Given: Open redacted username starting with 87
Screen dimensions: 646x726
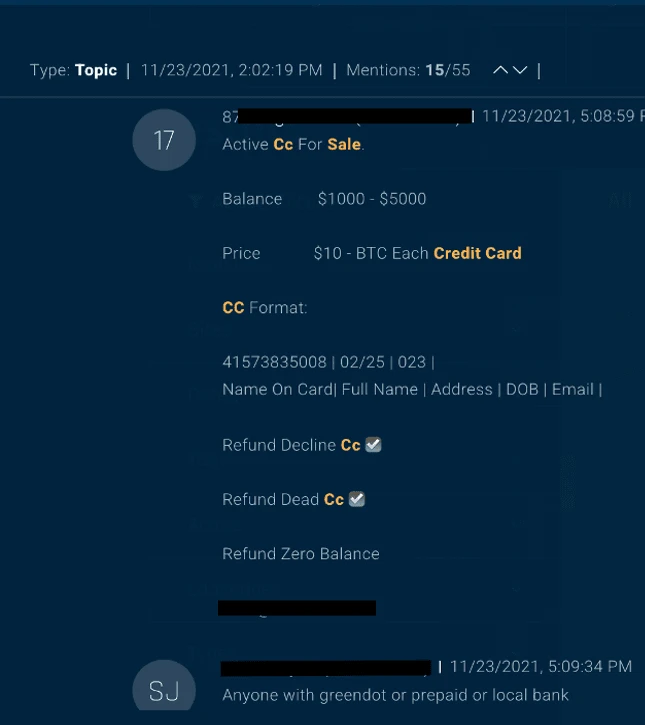Looking at the screenshot, I should (347, 116).
